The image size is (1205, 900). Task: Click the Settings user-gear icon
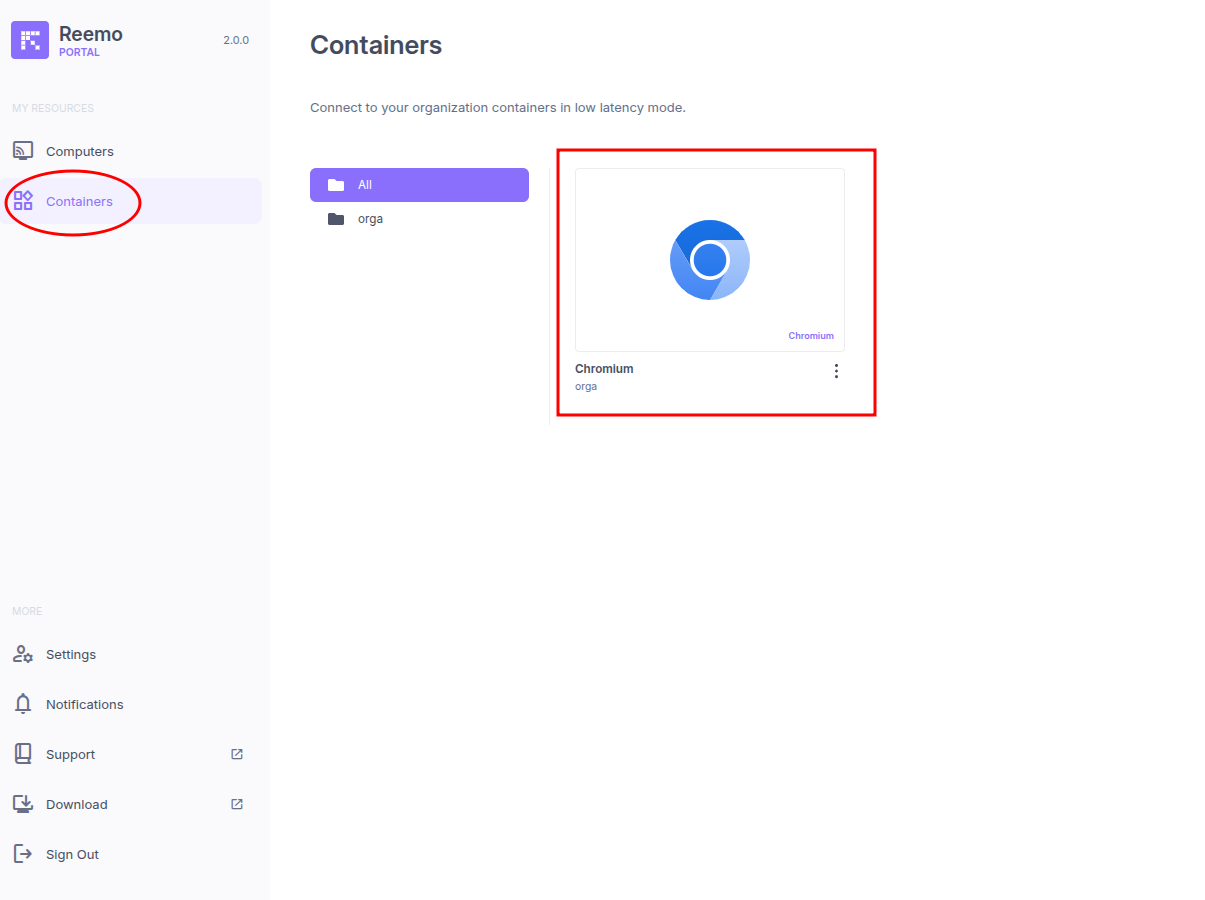23,654
